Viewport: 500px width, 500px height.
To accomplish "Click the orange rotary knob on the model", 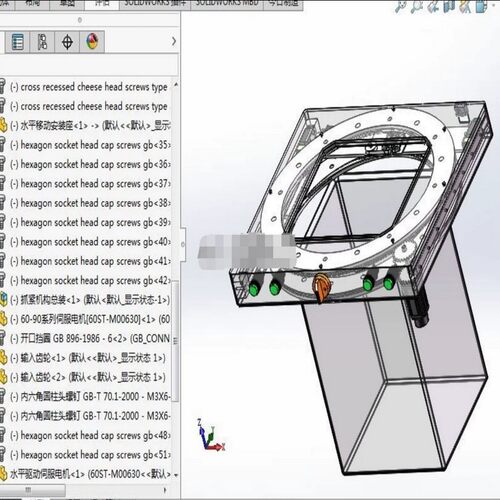I will click(x=322, y=287).
